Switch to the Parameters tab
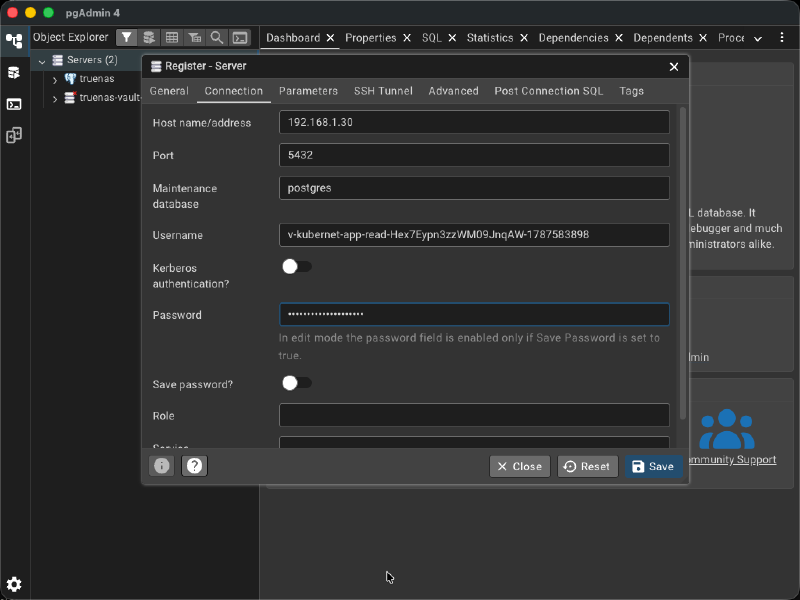 click(308, 91)
